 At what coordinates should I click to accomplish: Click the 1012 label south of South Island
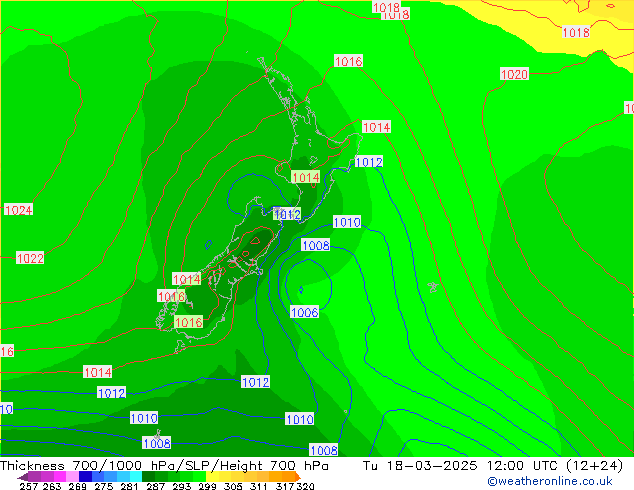[x=256, y=382]
